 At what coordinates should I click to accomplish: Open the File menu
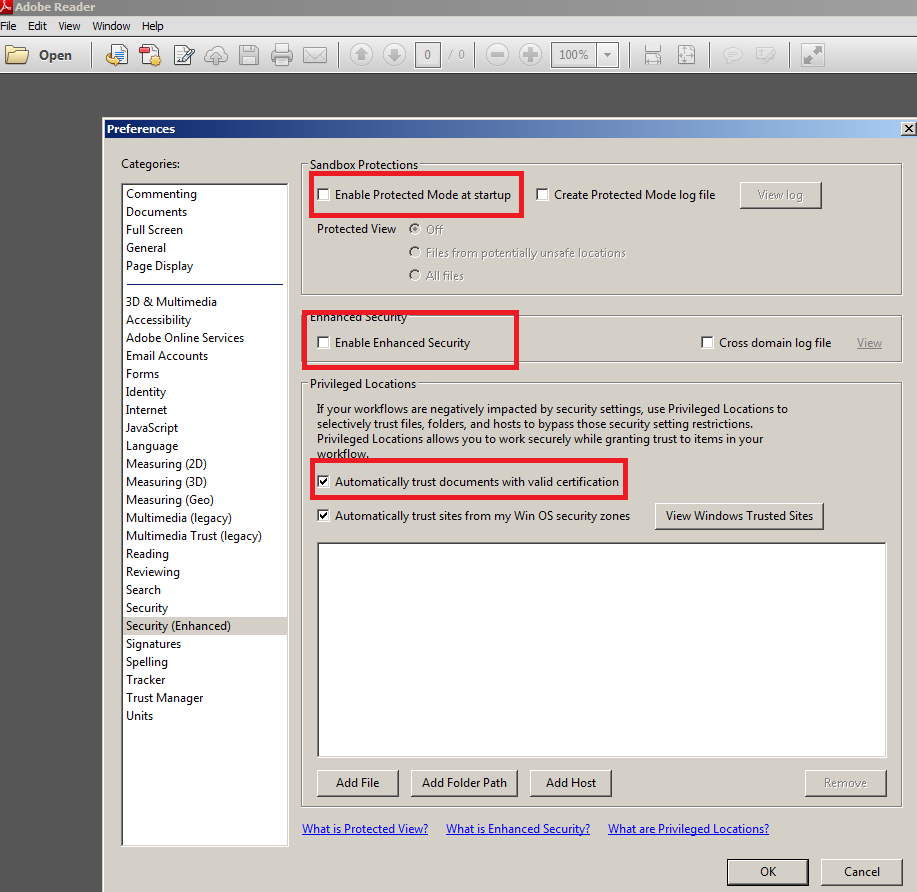tap(8, 26)
